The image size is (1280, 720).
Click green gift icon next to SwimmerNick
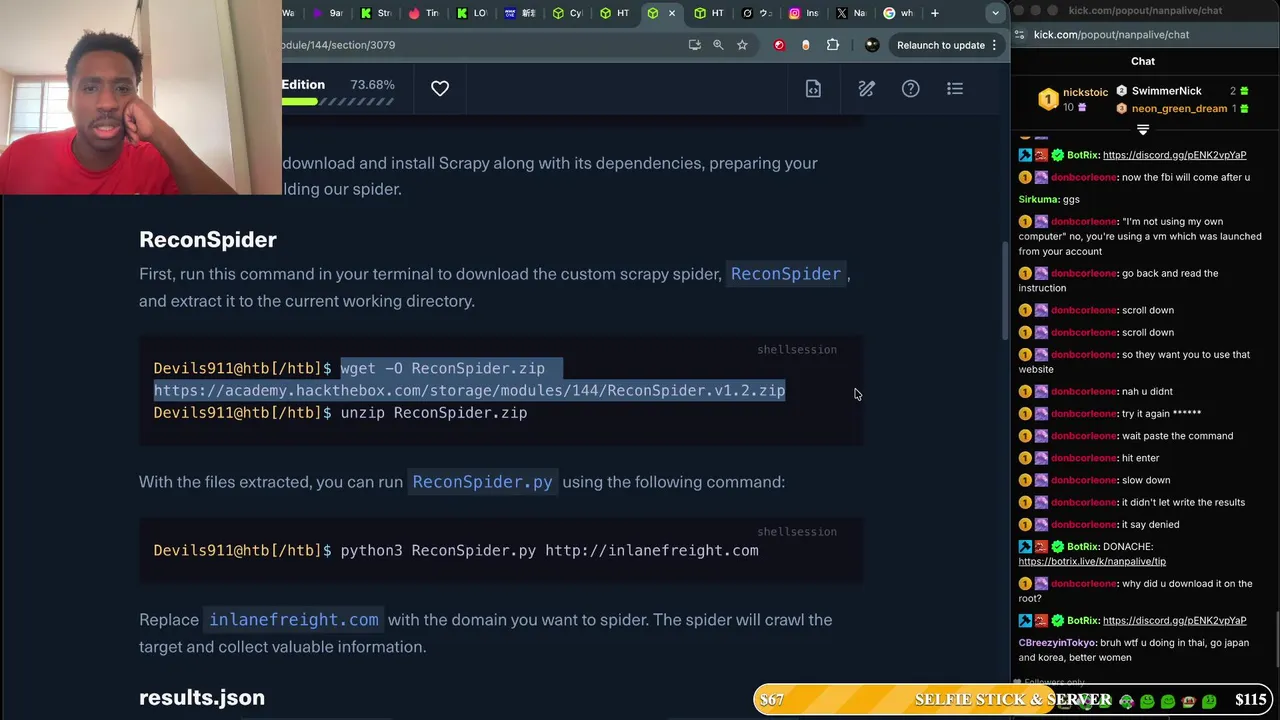[1244, 91]
